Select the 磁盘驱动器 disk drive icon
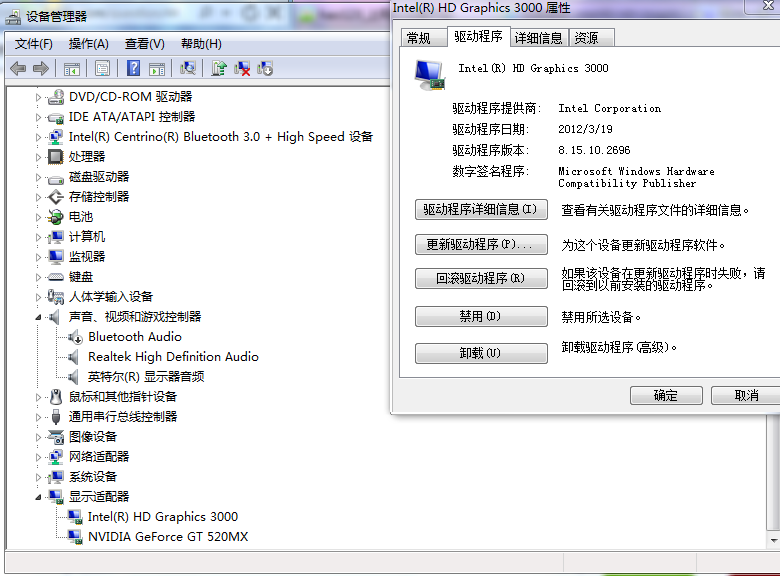The image size is (780, 576). click(x=56, y=178)
